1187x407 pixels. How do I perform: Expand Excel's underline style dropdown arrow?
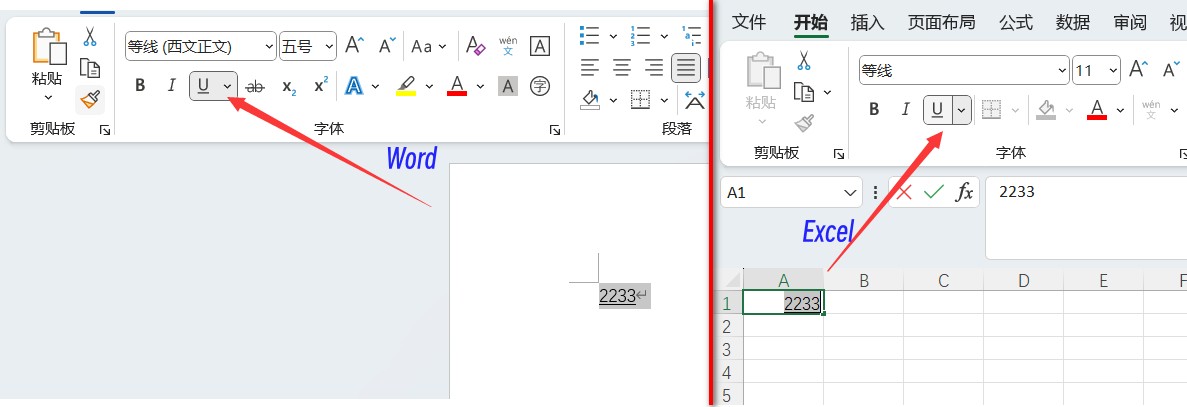[x=961, y=110]
